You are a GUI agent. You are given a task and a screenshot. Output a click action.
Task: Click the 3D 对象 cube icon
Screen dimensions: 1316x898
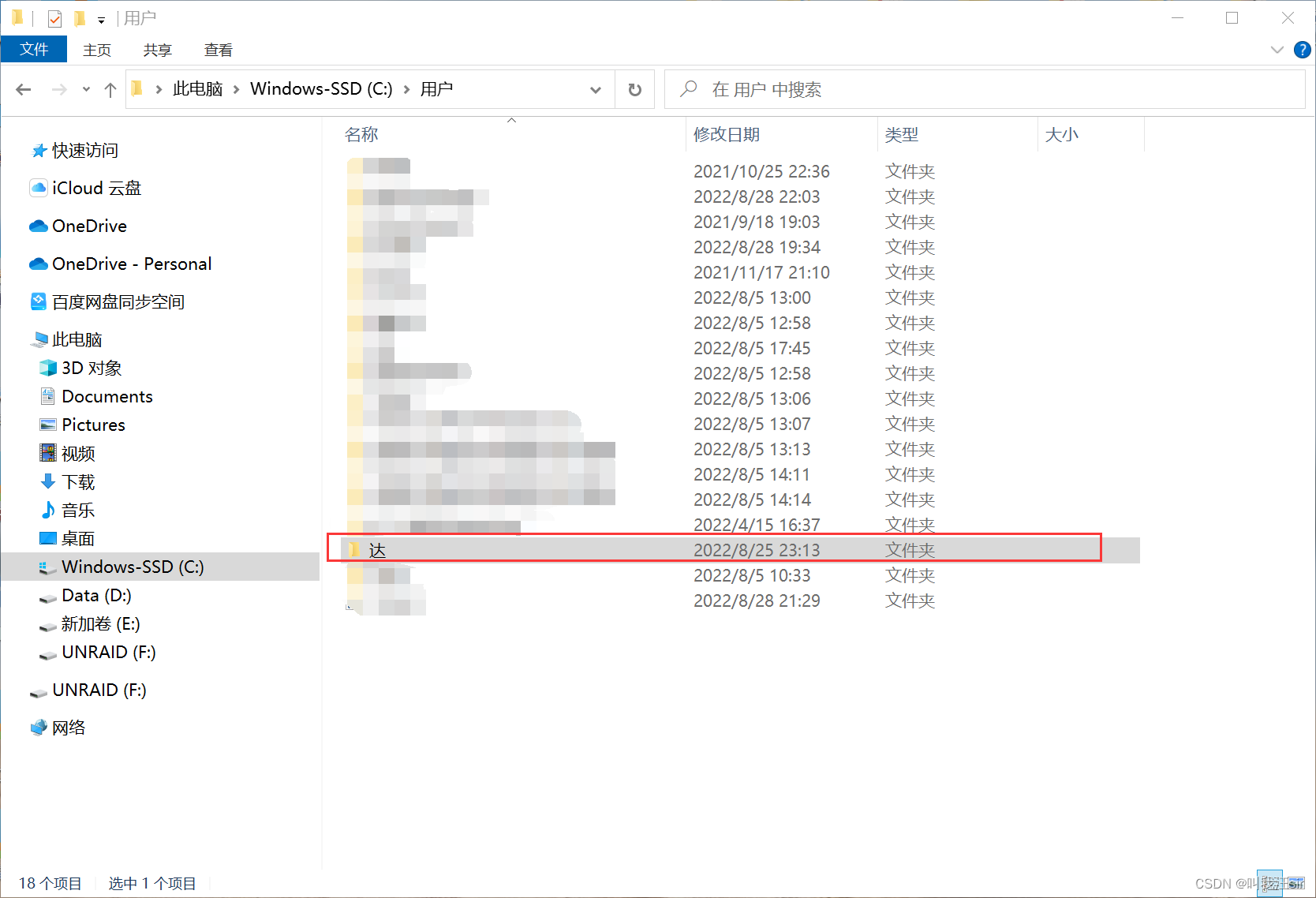pos(48,368)
